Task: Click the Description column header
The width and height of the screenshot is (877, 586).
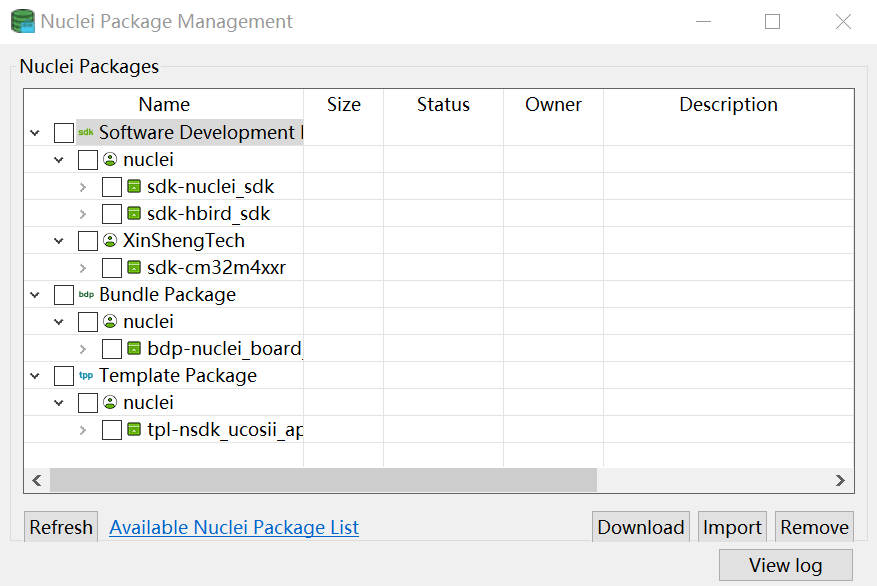Action: pos(728,105)
